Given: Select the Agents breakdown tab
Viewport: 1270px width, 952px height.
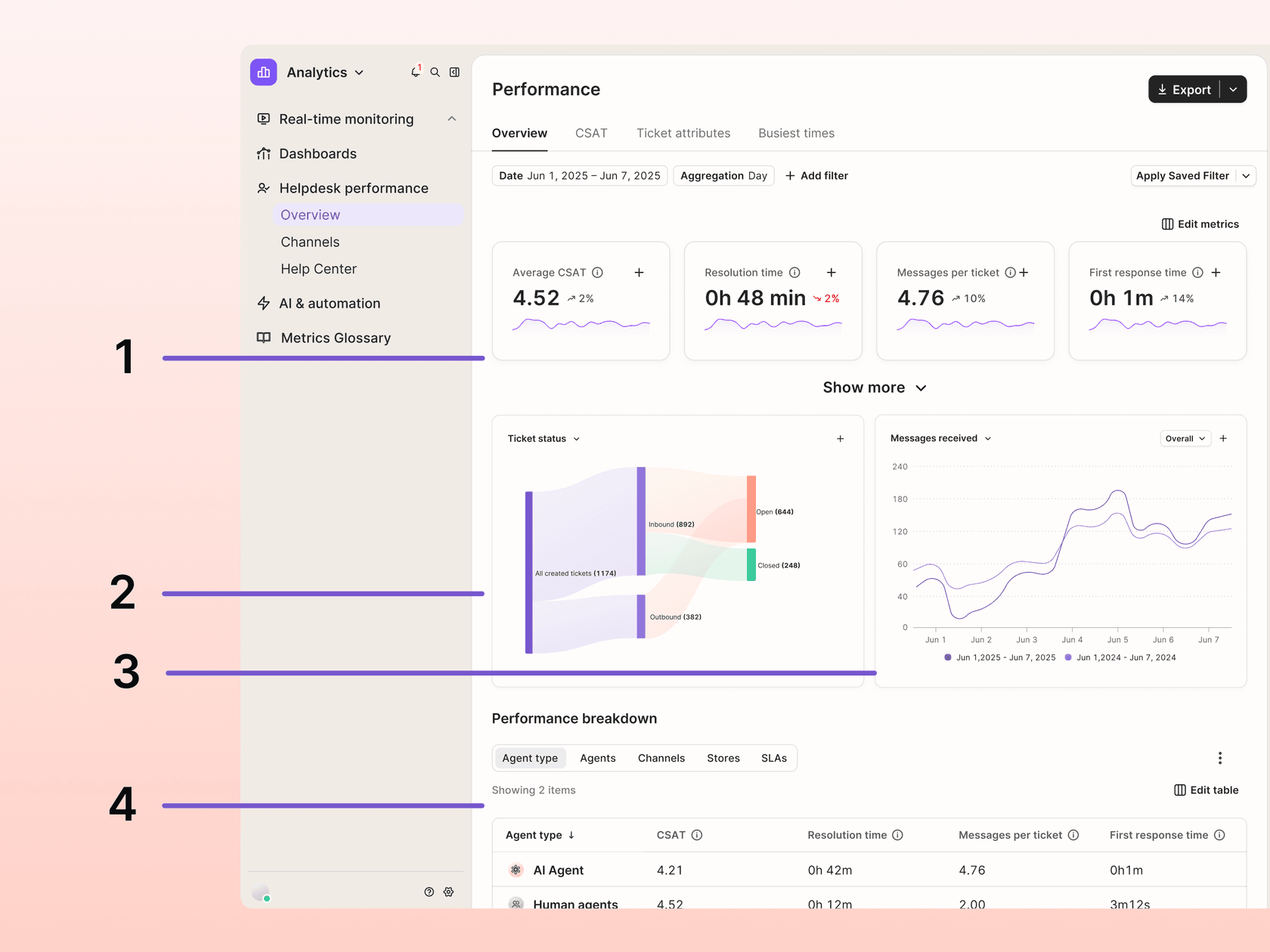Looking at the screenshot, I should (598, 758).
